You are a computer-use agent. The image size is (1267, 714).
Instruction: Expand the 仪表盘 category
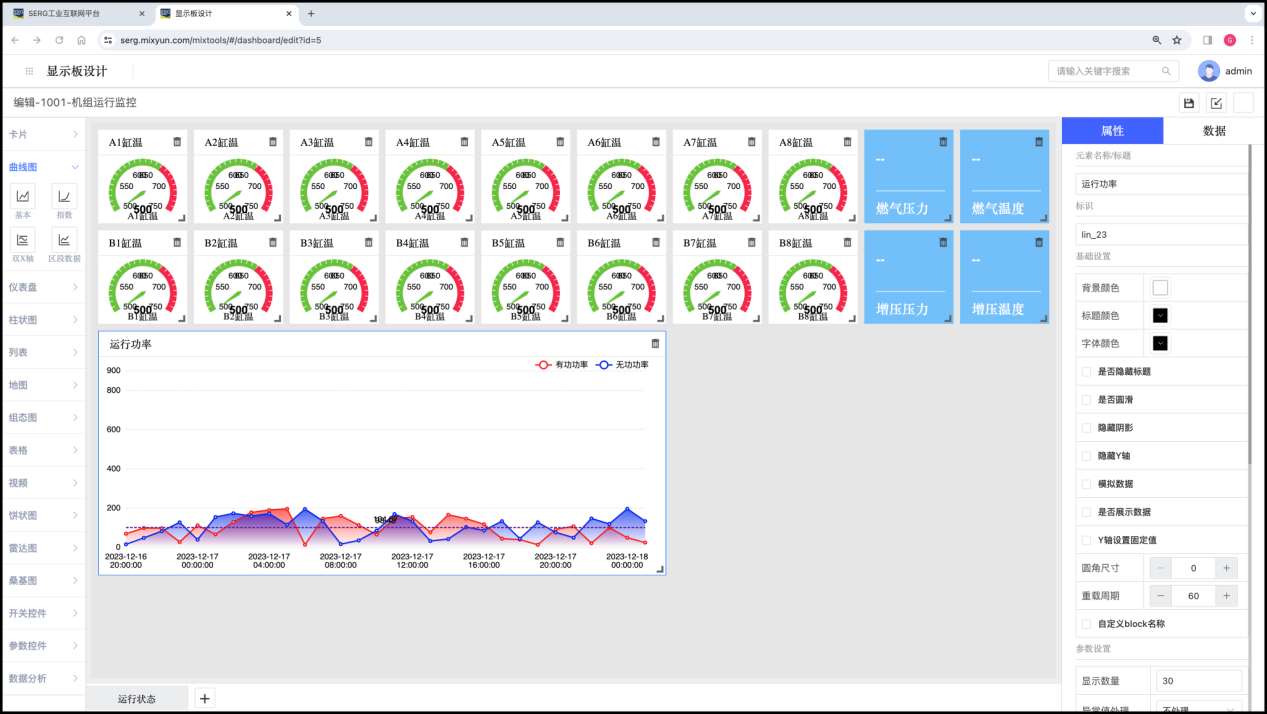pos(43,287)
